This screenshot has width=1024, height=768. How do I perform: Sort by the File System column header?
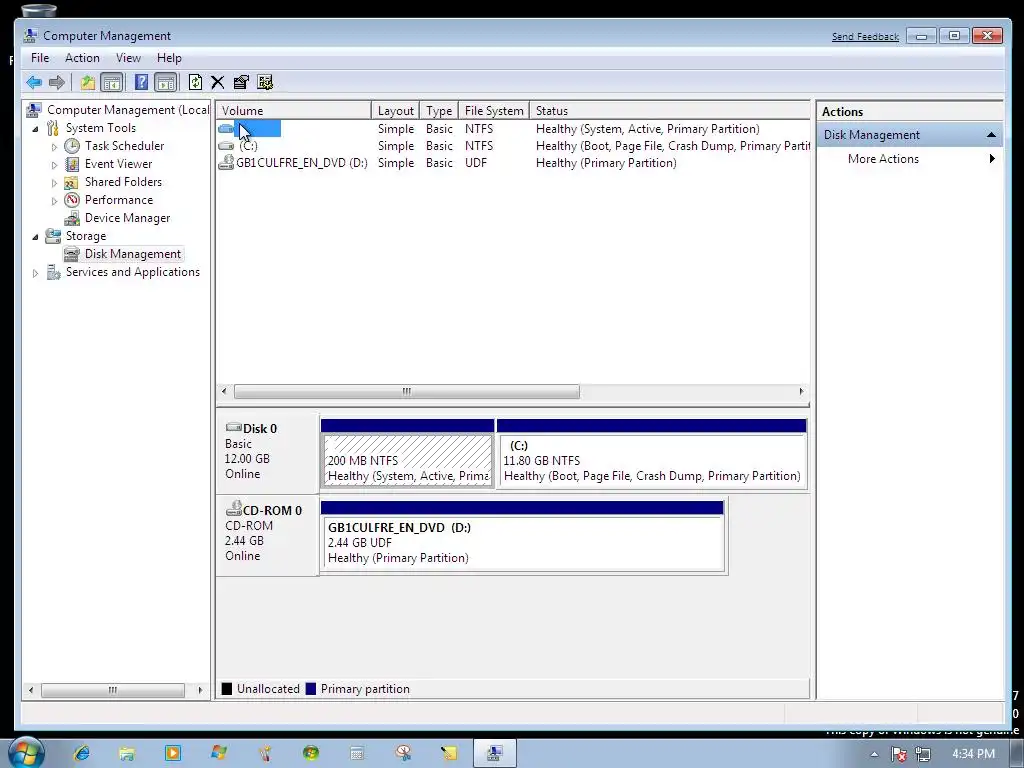[x=494, y=110]
